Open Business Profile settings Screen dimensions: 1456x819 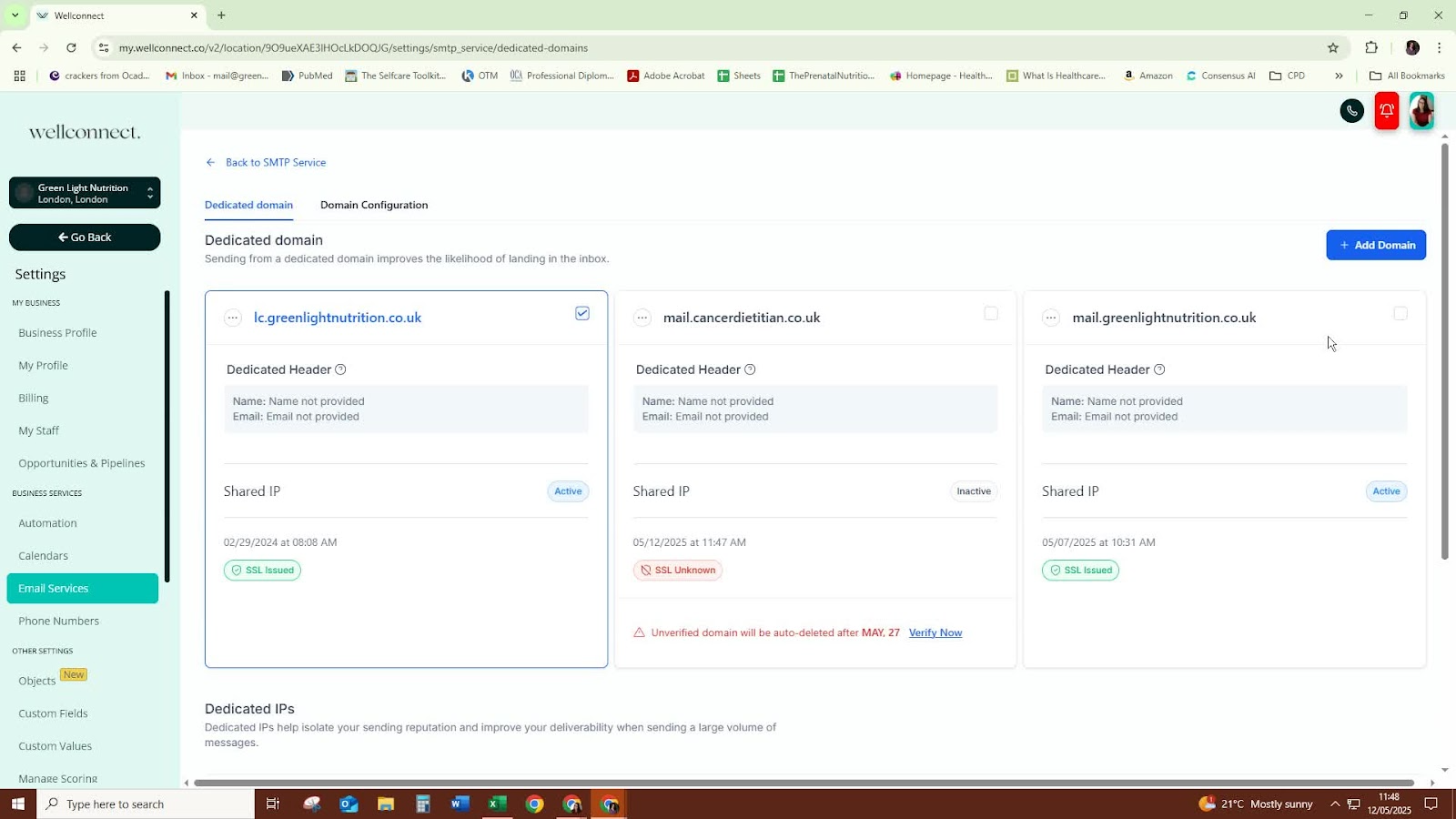coord(57,333)
